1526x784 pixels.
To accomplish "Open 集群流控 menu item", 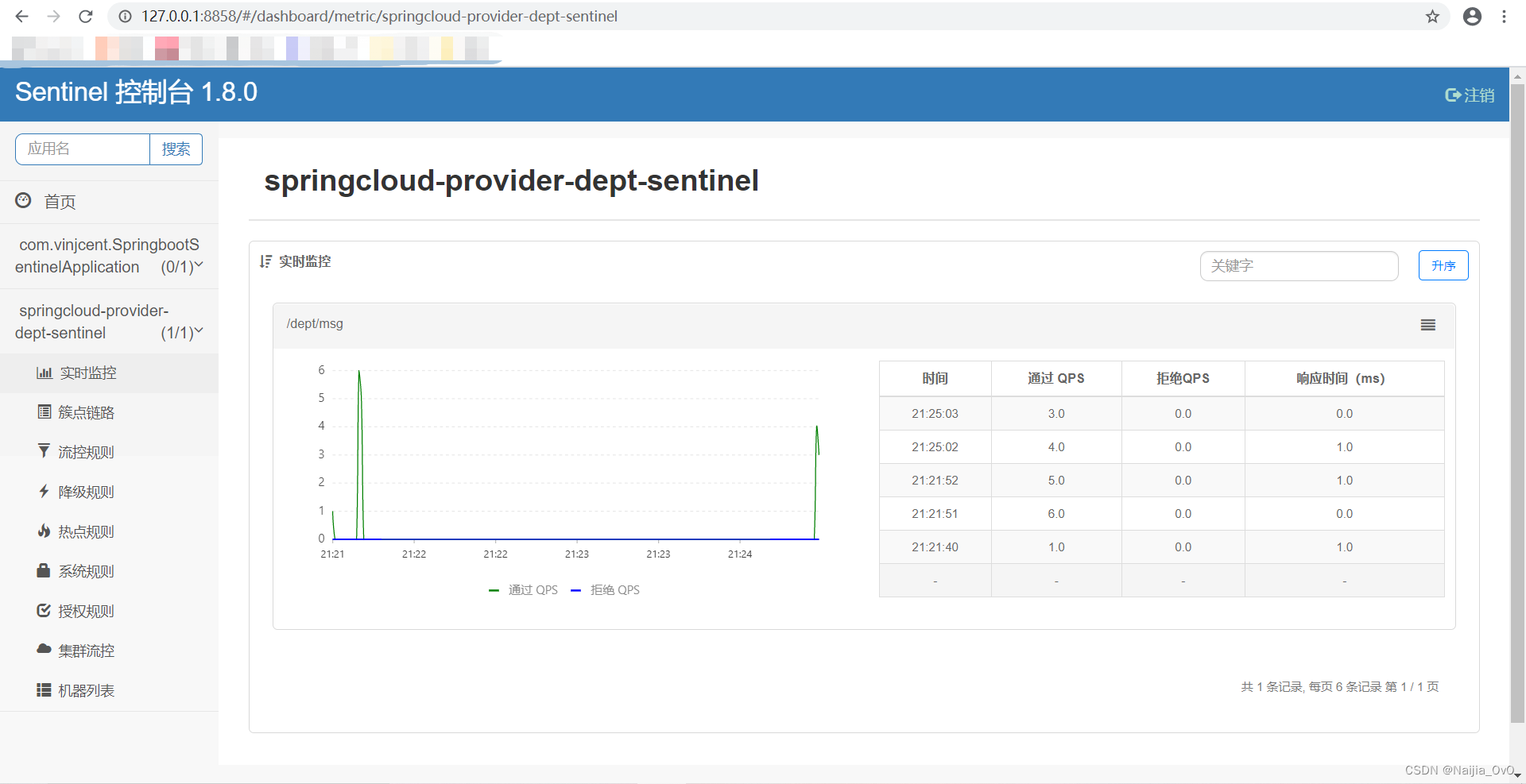I will 109,651.
